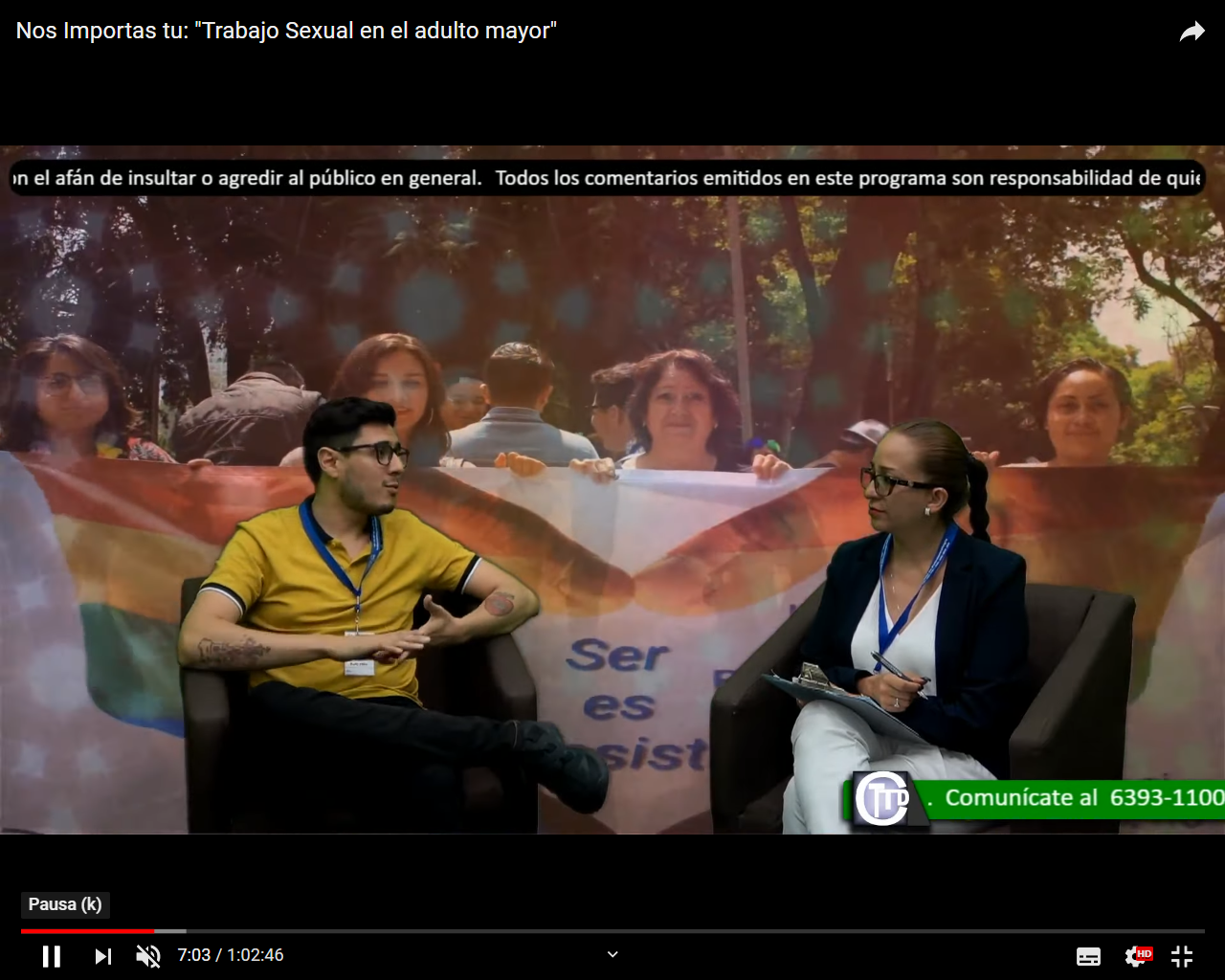This screenshot has width=1225, height=980.
Task: Click the TTP channel logo in video
Action: 881,798
